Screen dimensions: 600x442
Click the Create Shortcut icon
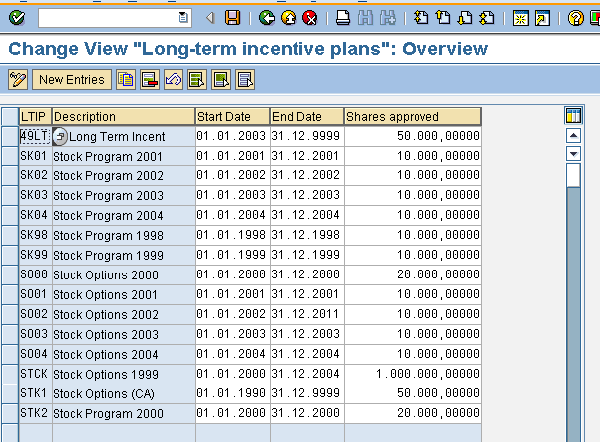[x=542, y=18]
